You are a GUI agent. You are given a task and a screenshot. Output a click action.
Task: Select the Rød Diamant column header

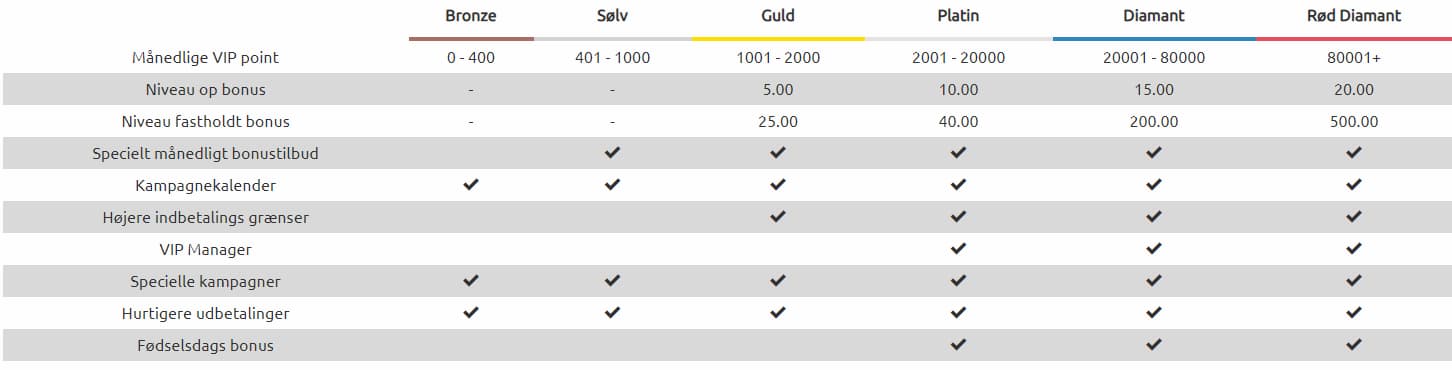(x=1354, y=16)
